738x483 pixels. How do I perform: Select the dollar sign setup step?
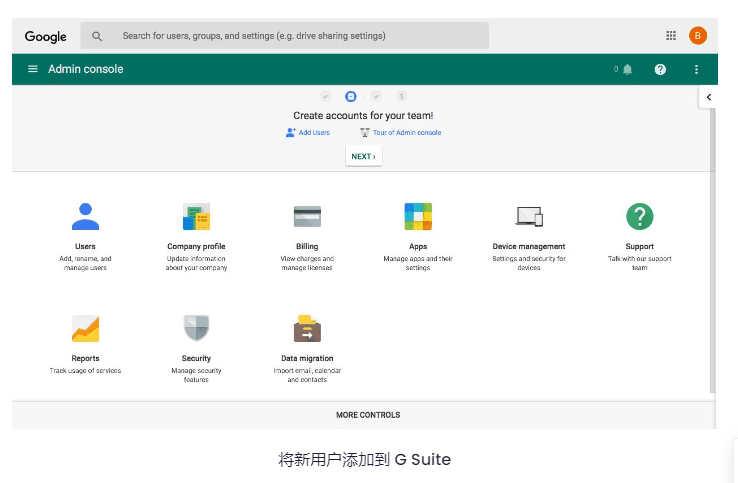point(401,97)
